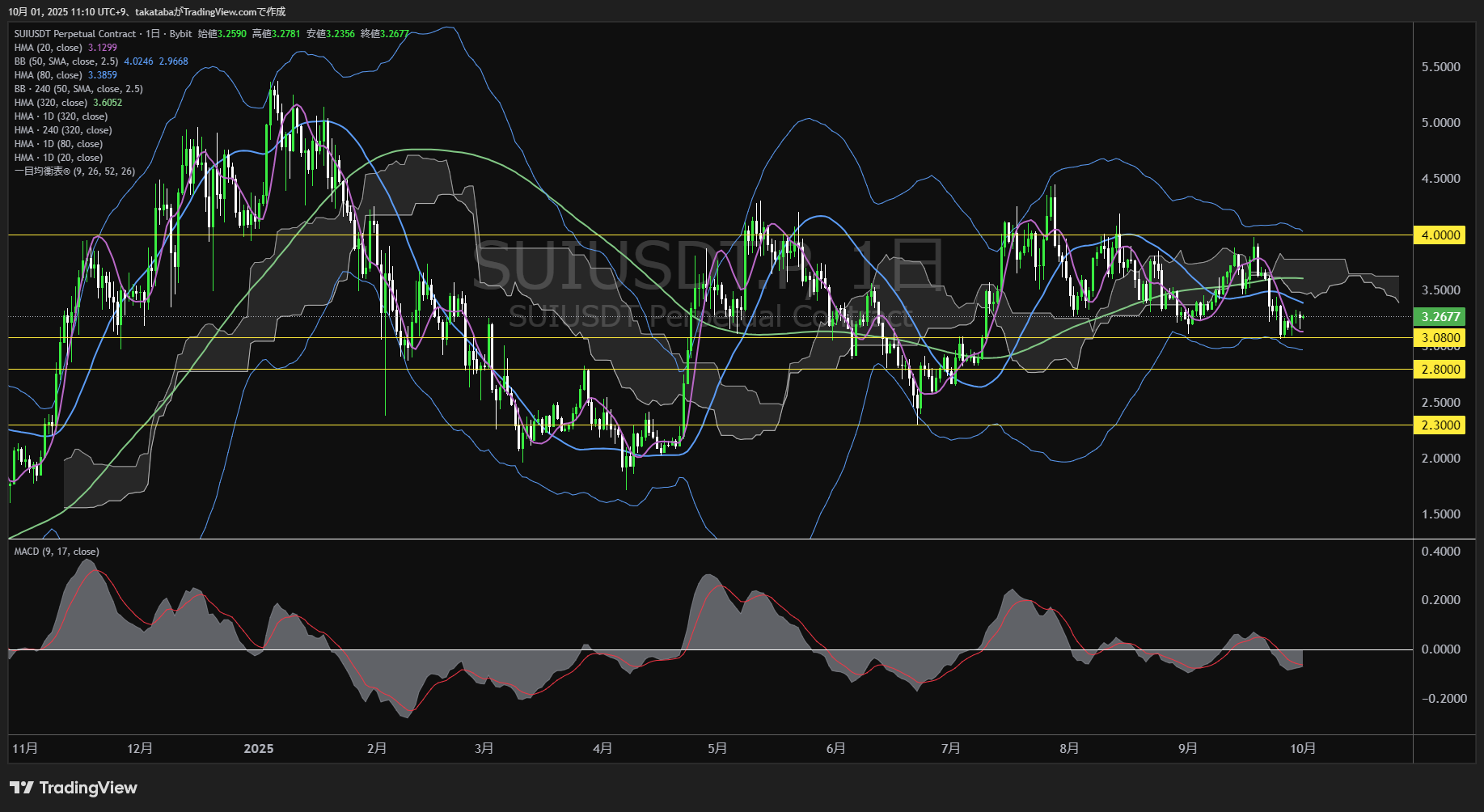
Task: Click the yellow 2.3000 price level label
Action: [x=1440, y=425]
